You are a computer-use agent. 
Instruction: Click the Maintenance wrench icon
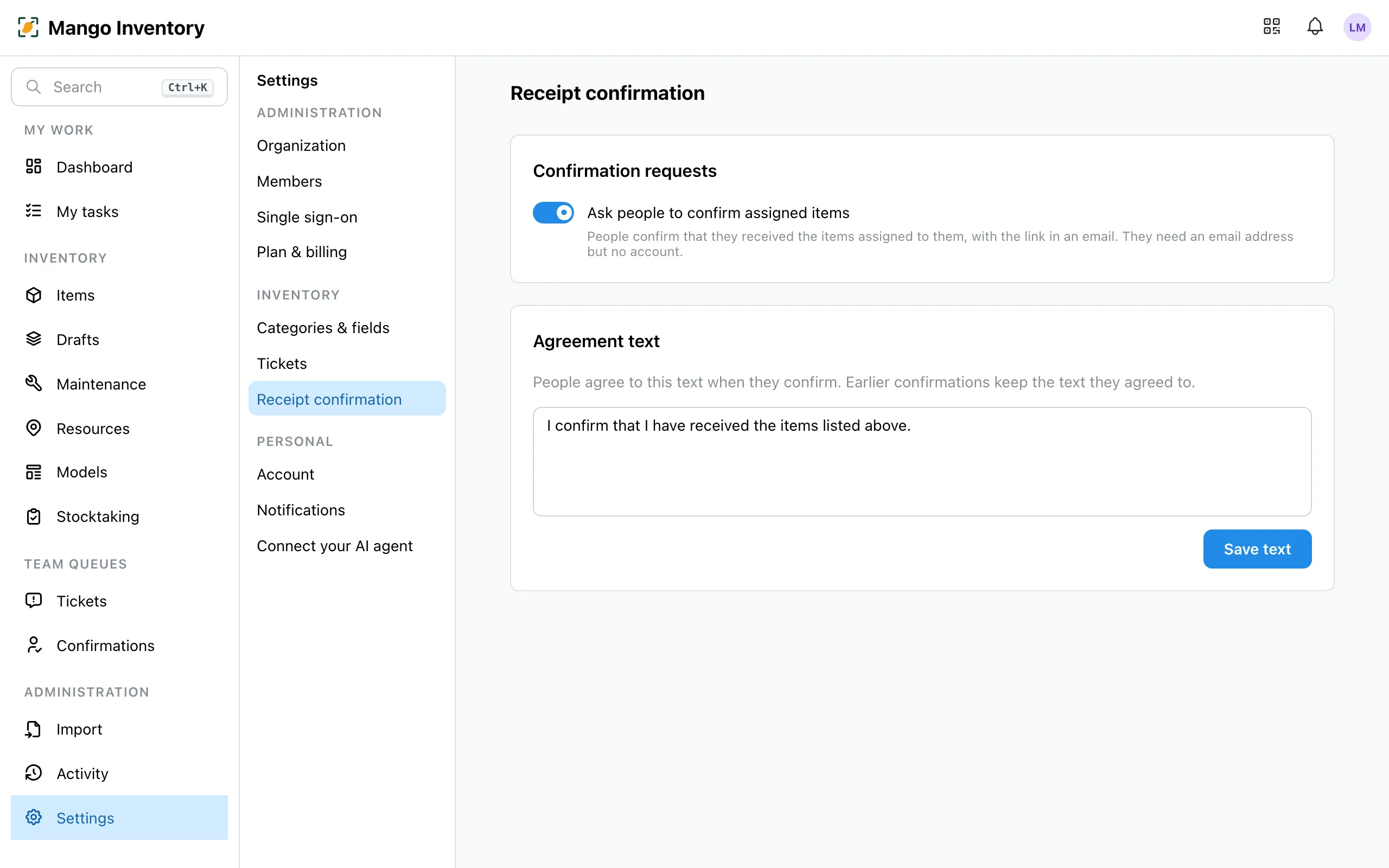pos(33,383)
